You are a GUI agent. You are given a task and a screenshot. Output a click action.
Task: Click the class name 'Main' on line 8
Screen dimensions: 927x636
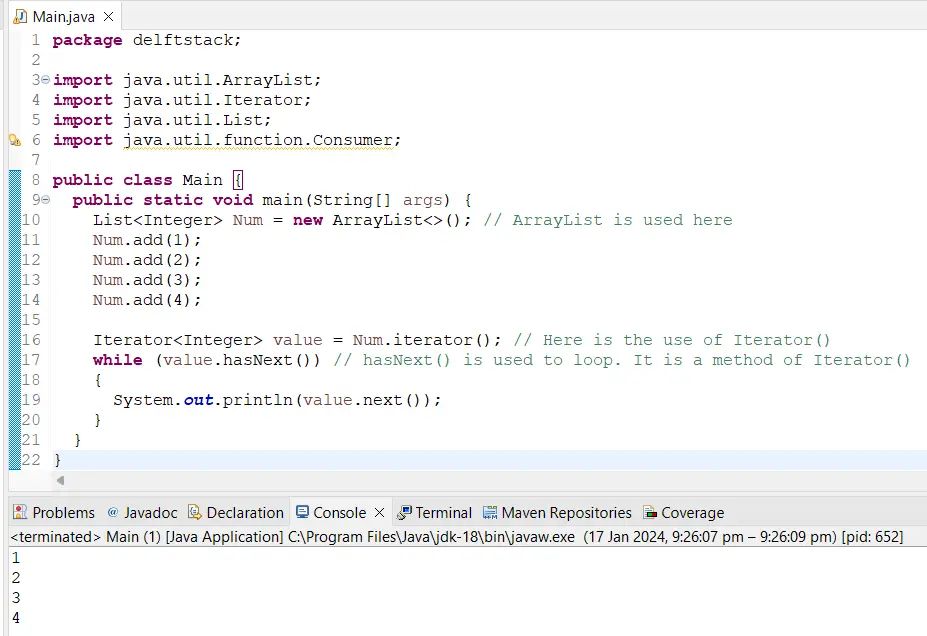[202, 180]
